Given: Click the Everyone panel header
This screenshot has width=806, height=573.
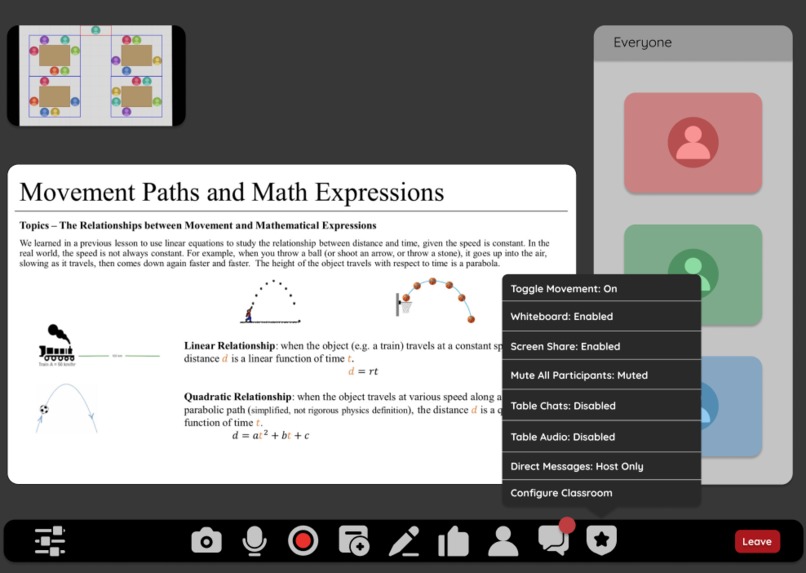Looking at the screenshot, I should 693,43.
